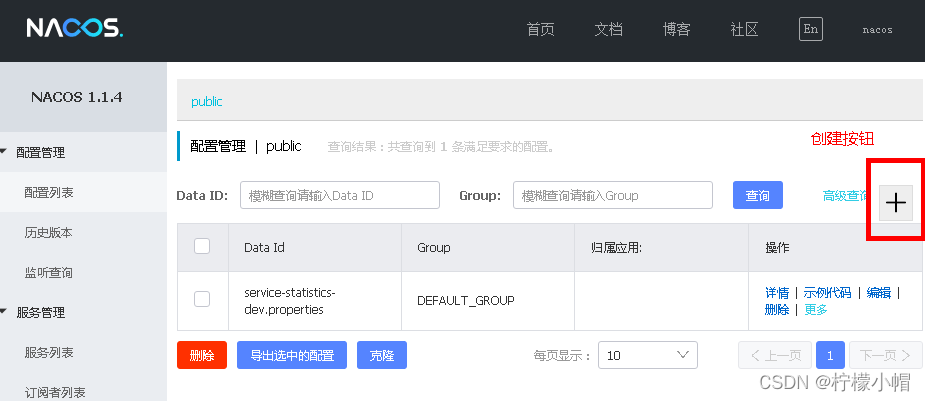Screen dimensions: 925x401
Task: Focus the Group search field
Action: click(x=613, y=195)
